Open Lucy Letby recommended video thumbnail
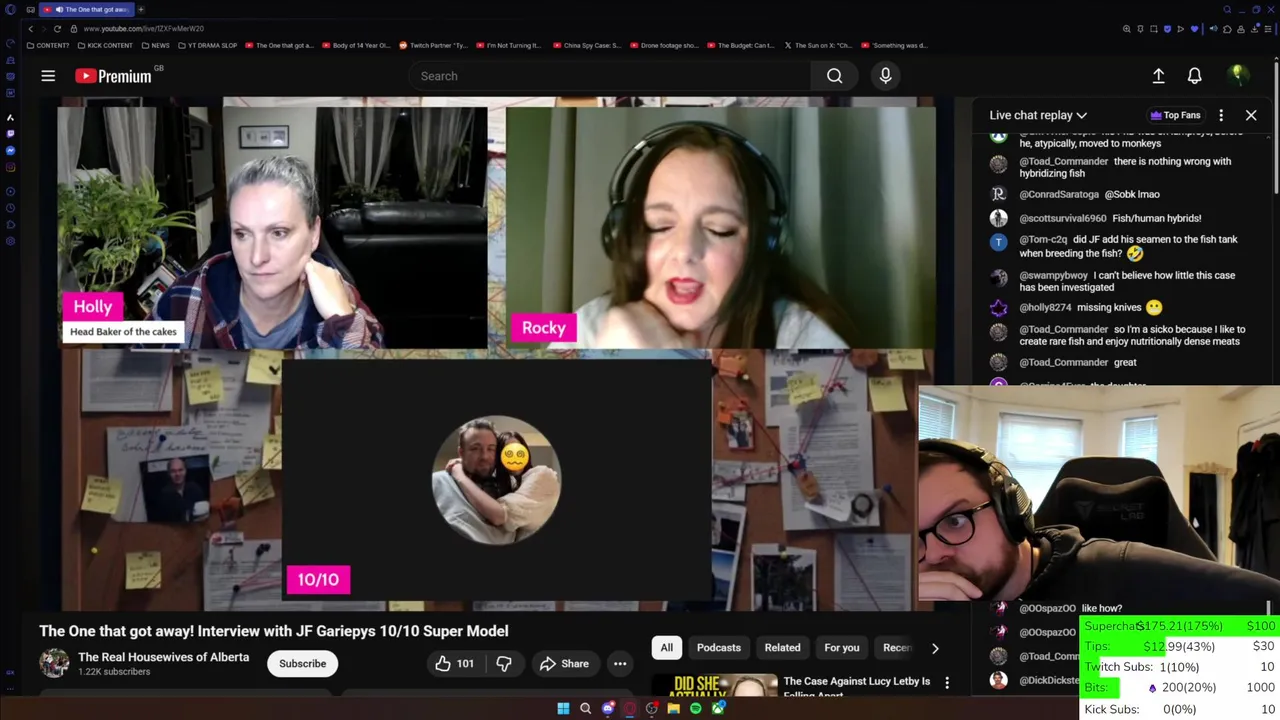 pyautogui.click(x=714, y=685)
